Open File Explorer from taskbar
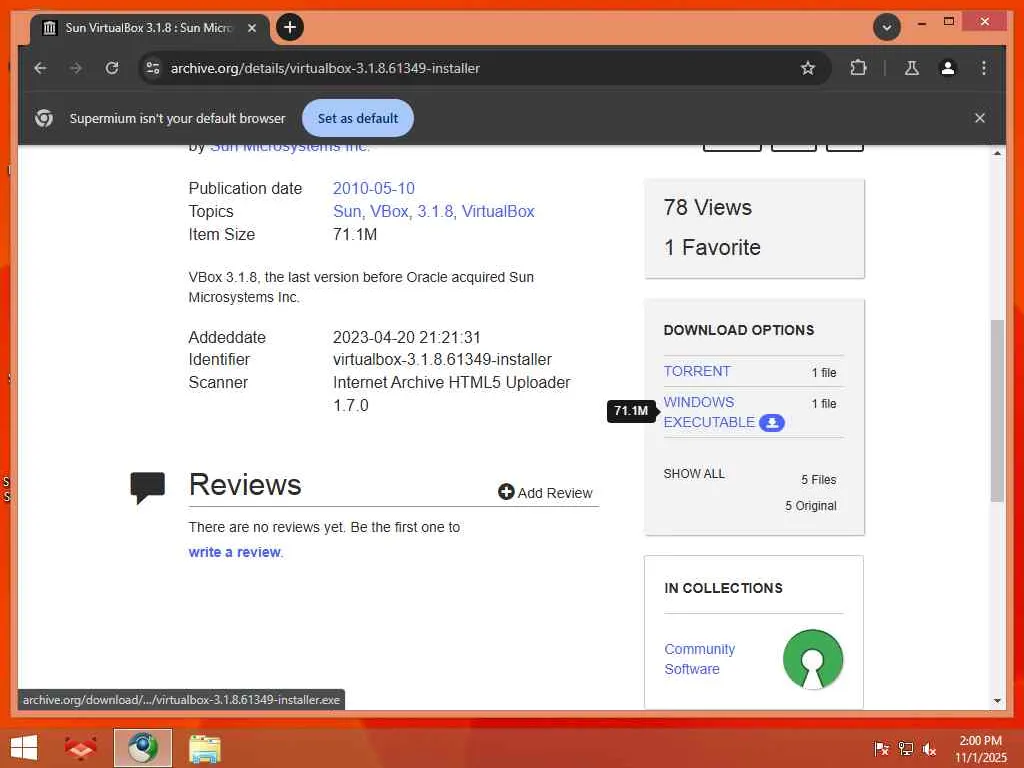The height and width of the screenshot is (768, 1024). coord(204,748)
